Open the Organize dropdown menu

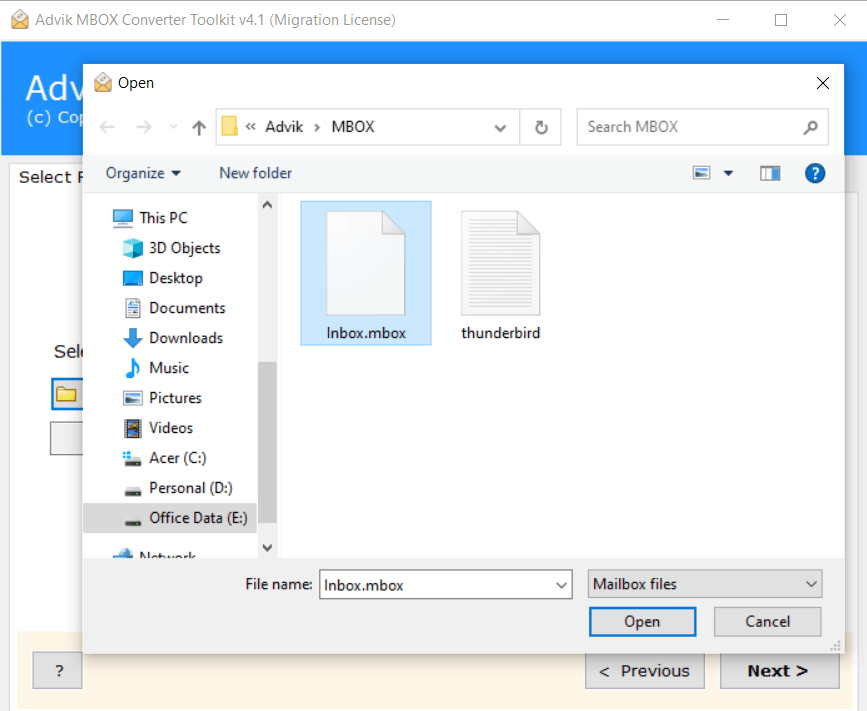pos(142,173)
